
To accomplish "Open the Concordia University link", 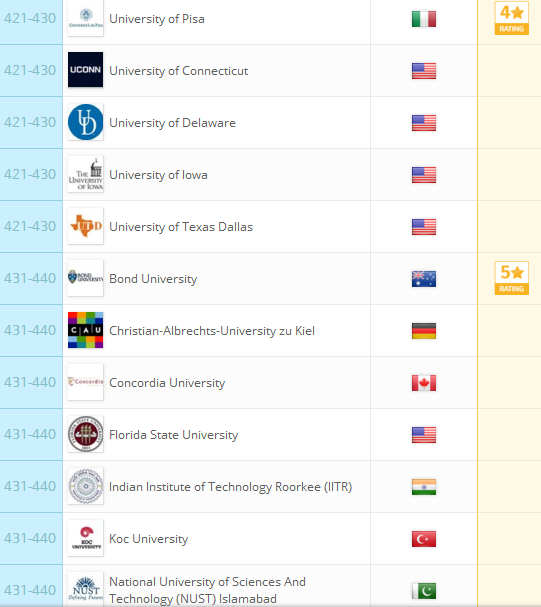I will (167, 383).
